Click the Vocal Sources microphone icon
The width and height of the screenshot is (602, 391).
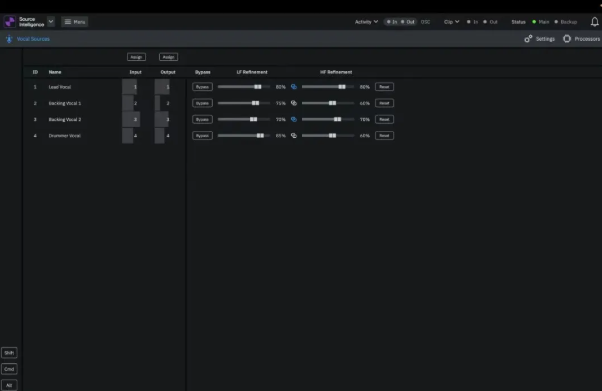9,39
